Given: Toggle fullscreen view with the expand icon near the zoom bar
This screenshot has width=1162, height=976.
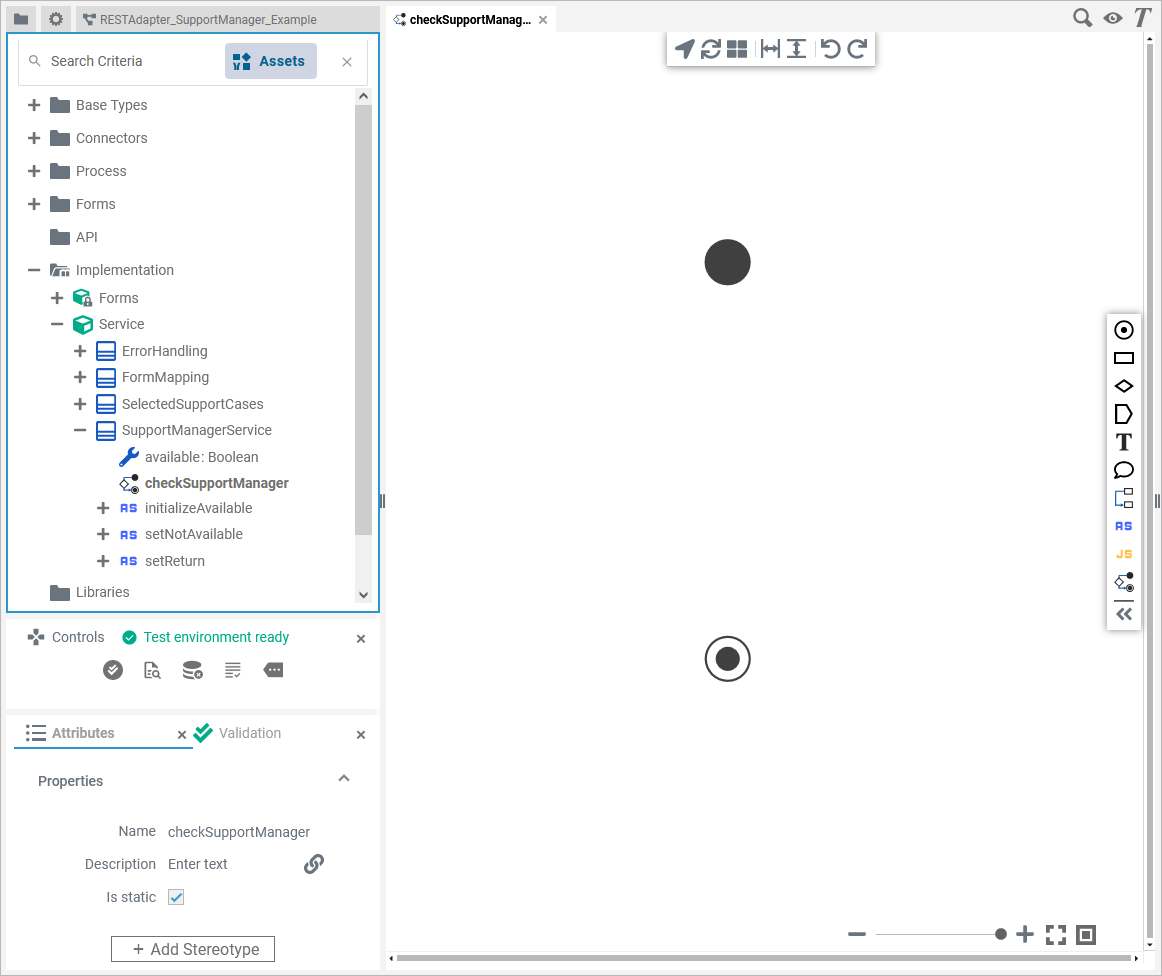Looking at the screenshot, I should [1055, 934].
